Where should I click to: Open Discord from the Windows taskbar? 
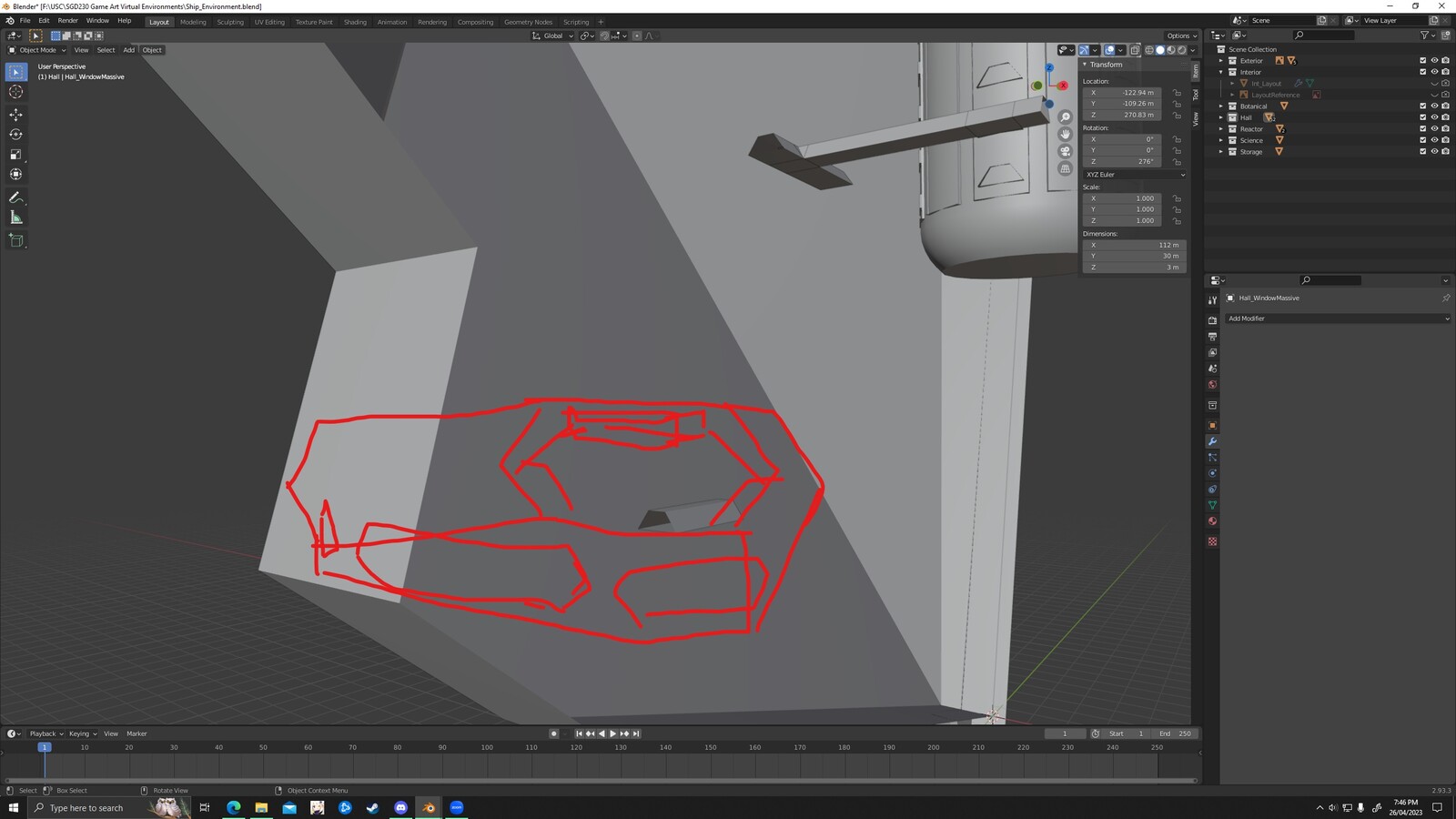(400, 807)
